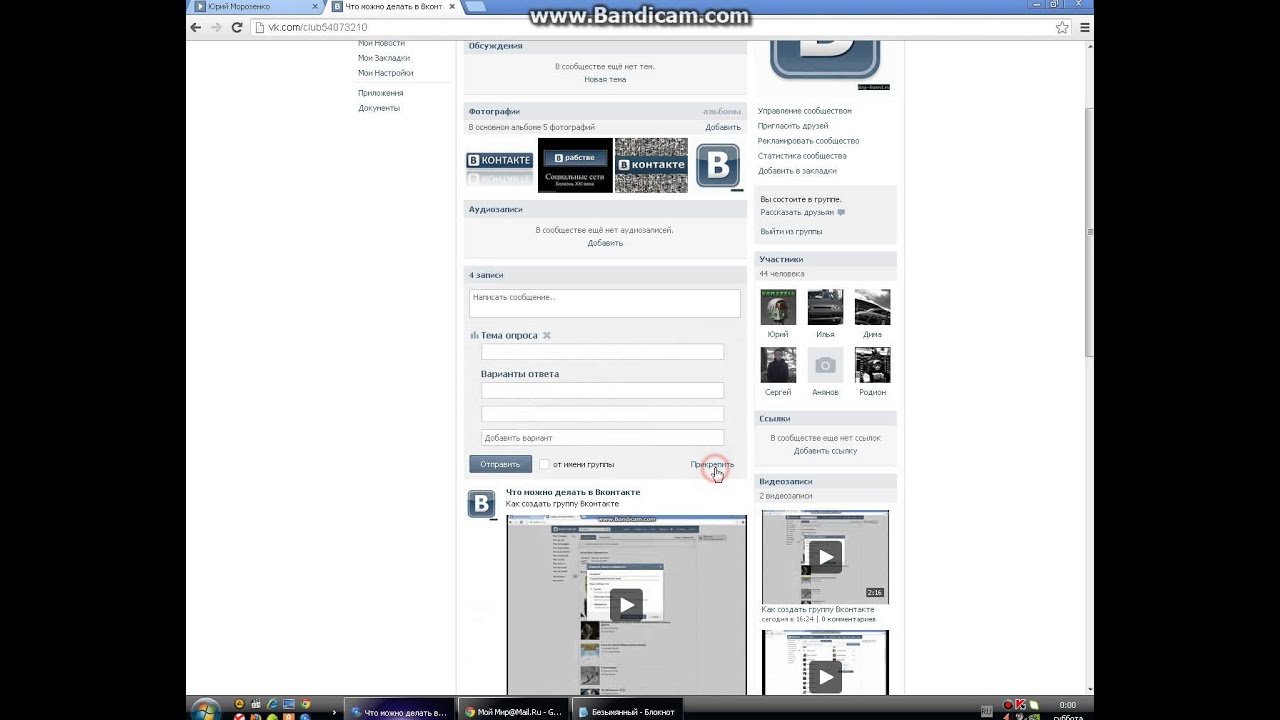Open member Илья's avatar
1280x720 pixels.
825,307
